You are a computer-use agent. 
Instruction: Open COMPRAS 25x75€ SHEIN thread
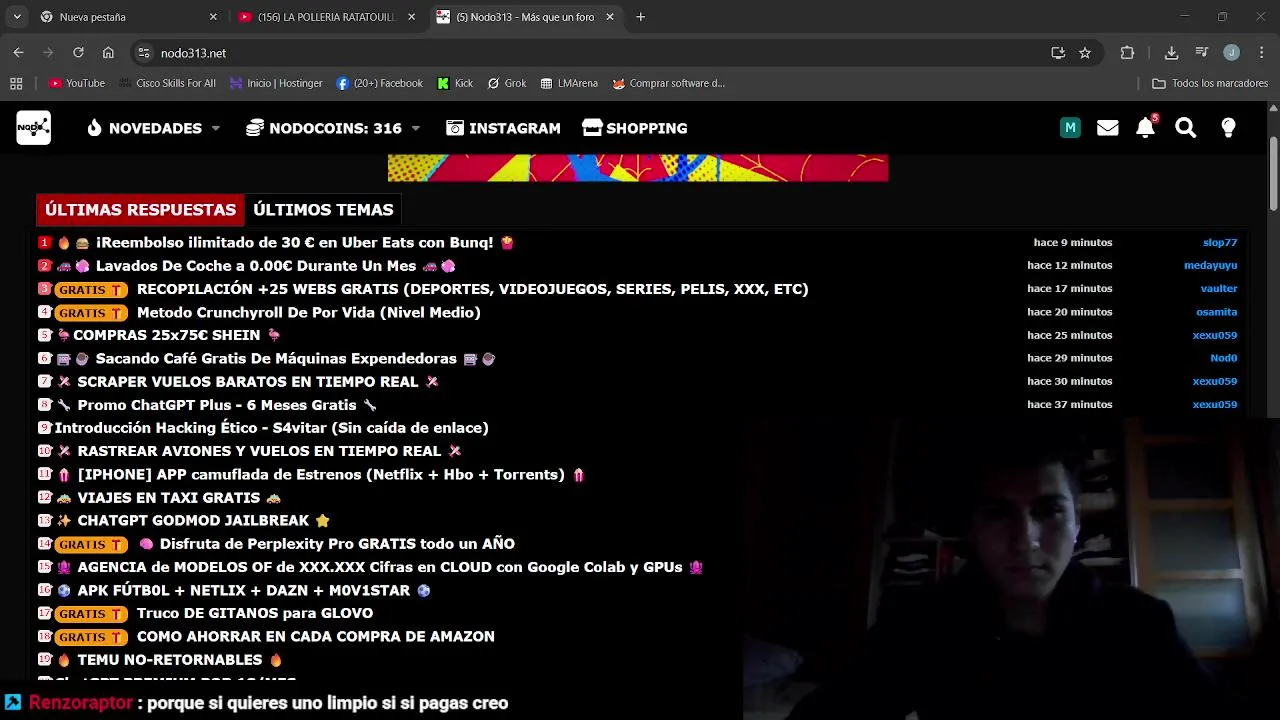168,335
